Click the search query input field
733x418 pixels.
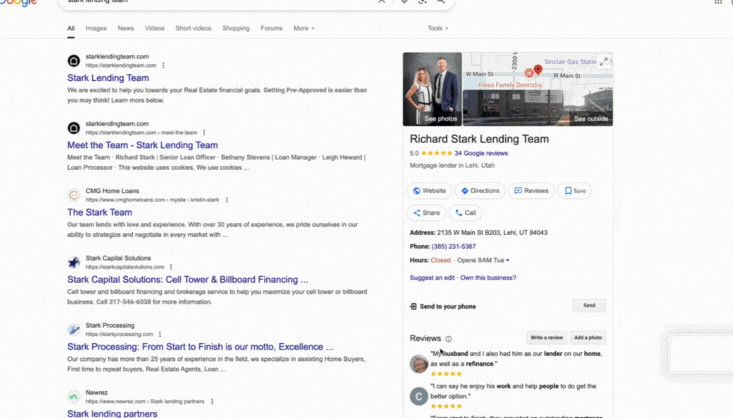[x=220, y=2]
